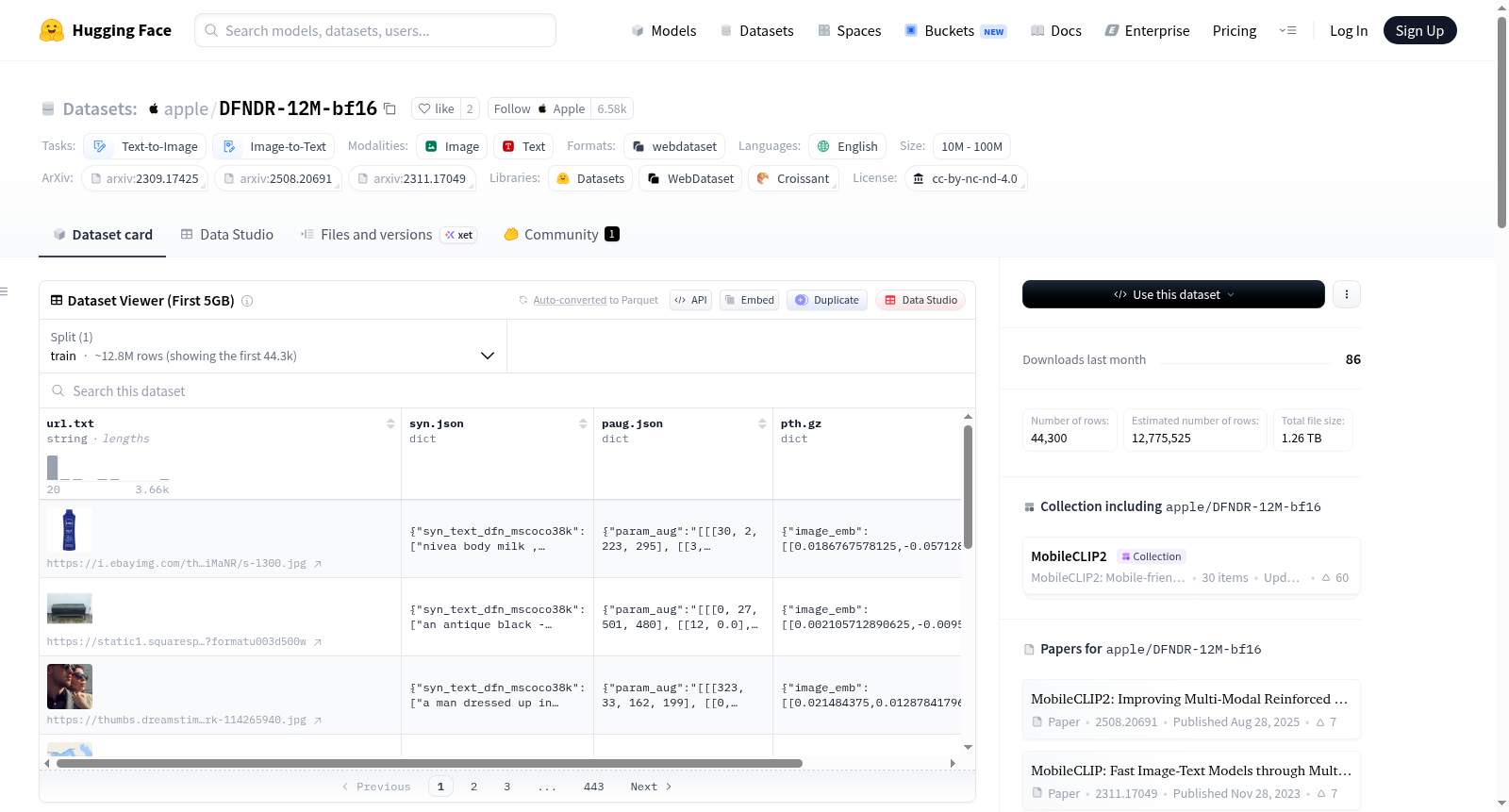Screen dimensions: 1509x812
Task: Open the WebDataset library tag
Action: [691, 178]
